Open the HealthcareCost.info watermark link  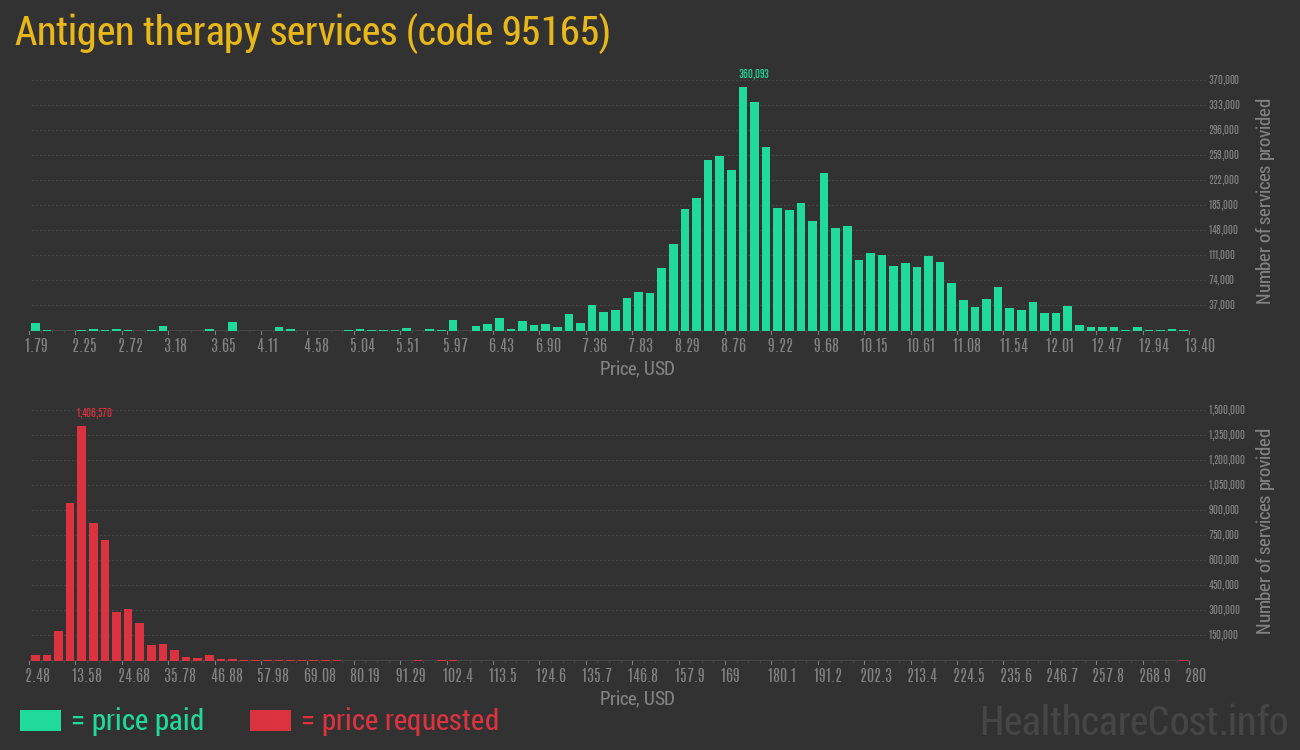tap(1133, 720)
